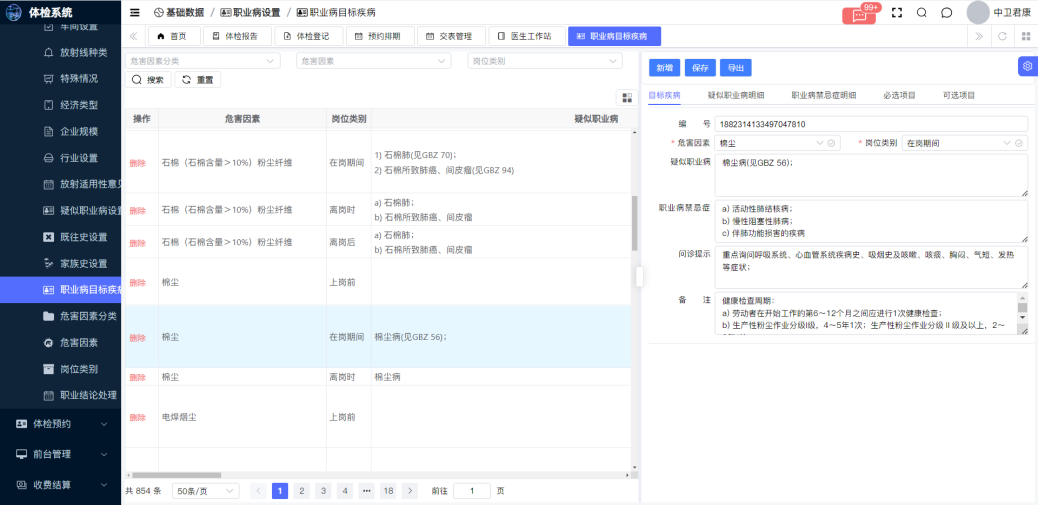Open the 医生工作站 page tab
Screen dimensions: 1038x505
pyautogui.click(x=525, y=36)
